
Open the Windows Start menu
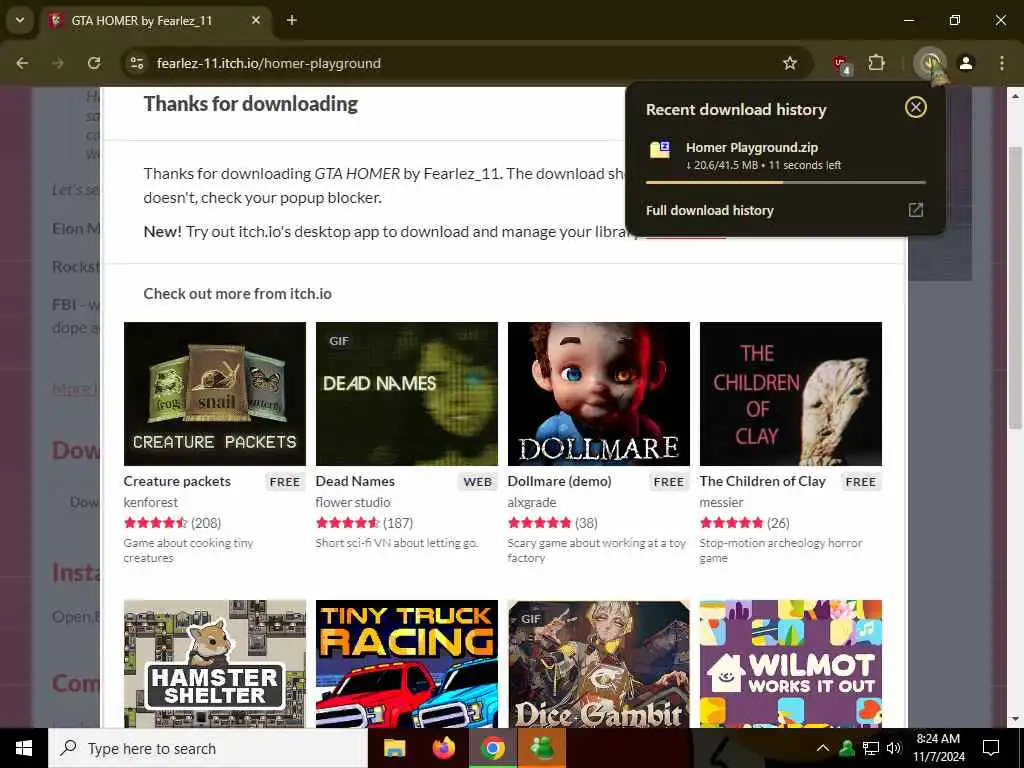click(x=24, y=748)
